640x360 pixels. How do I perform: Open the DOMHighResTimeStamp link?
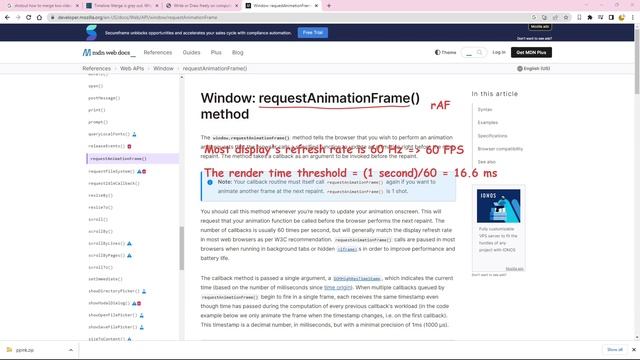[357, 278]
